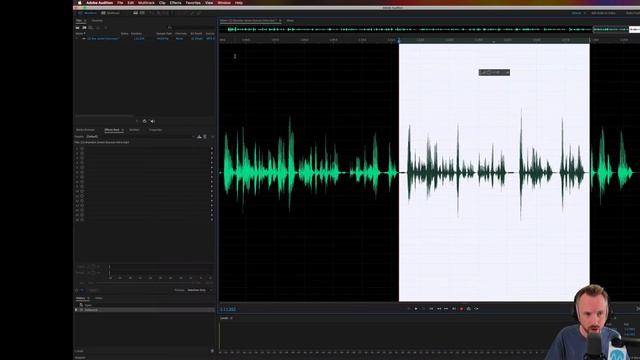The height and width of the screenshot is (360, 640).
Task: Click the Apply button in Effects Rack
Action: pos(93,290)
